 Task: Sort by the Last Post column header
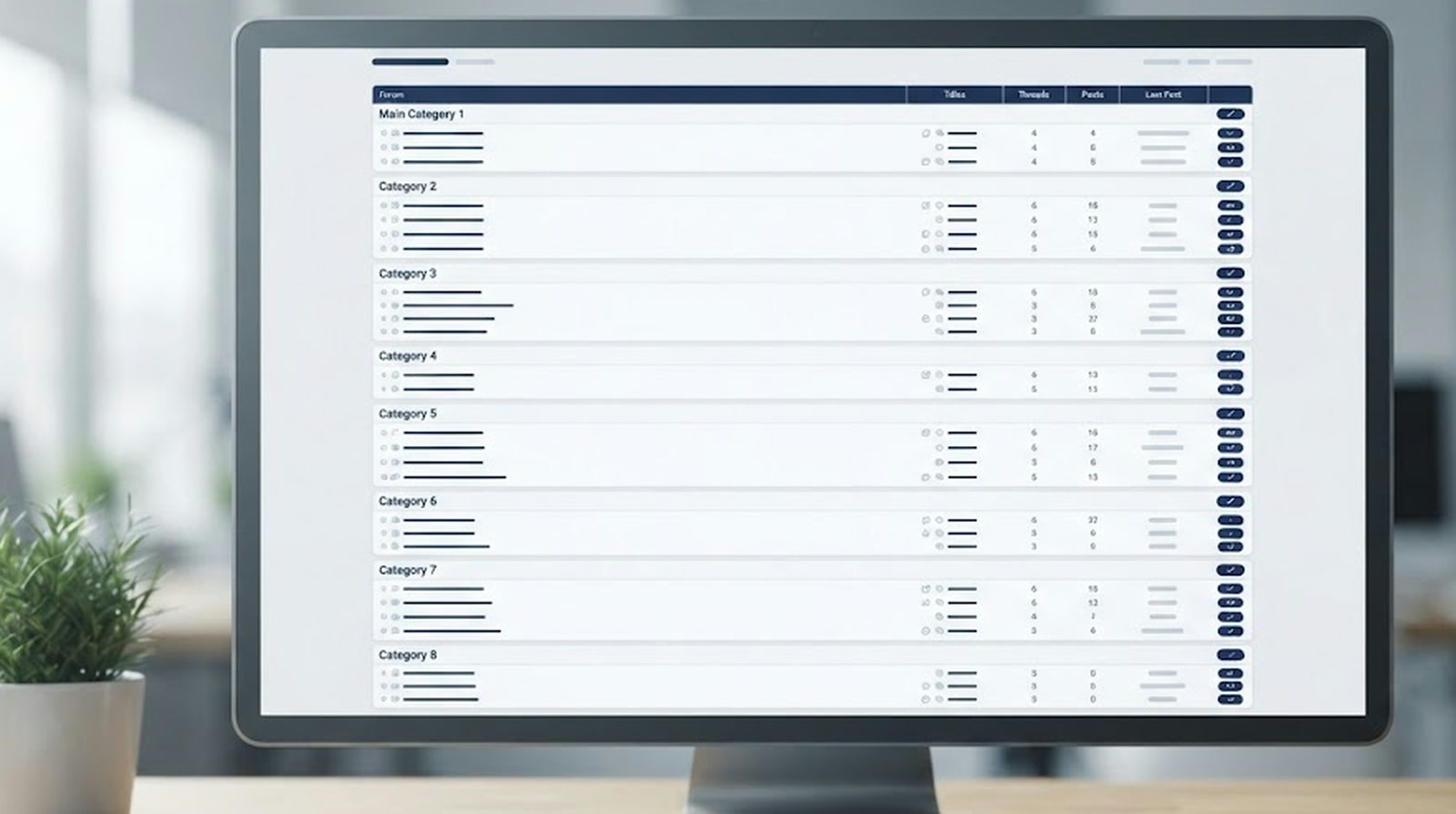(1163, 95)
